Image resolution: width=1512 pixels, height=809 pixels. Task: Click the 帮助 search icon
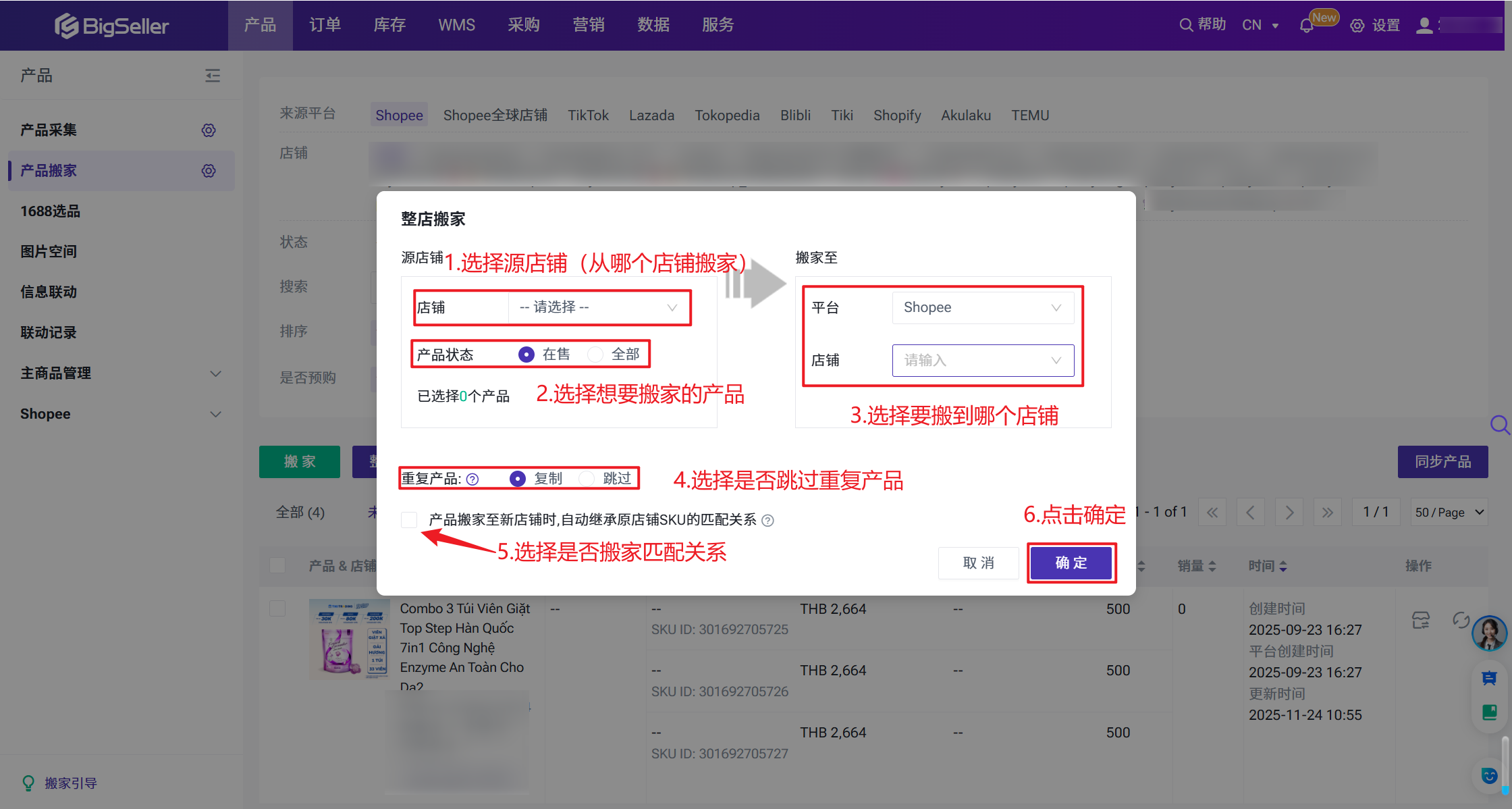(1186, 25)
